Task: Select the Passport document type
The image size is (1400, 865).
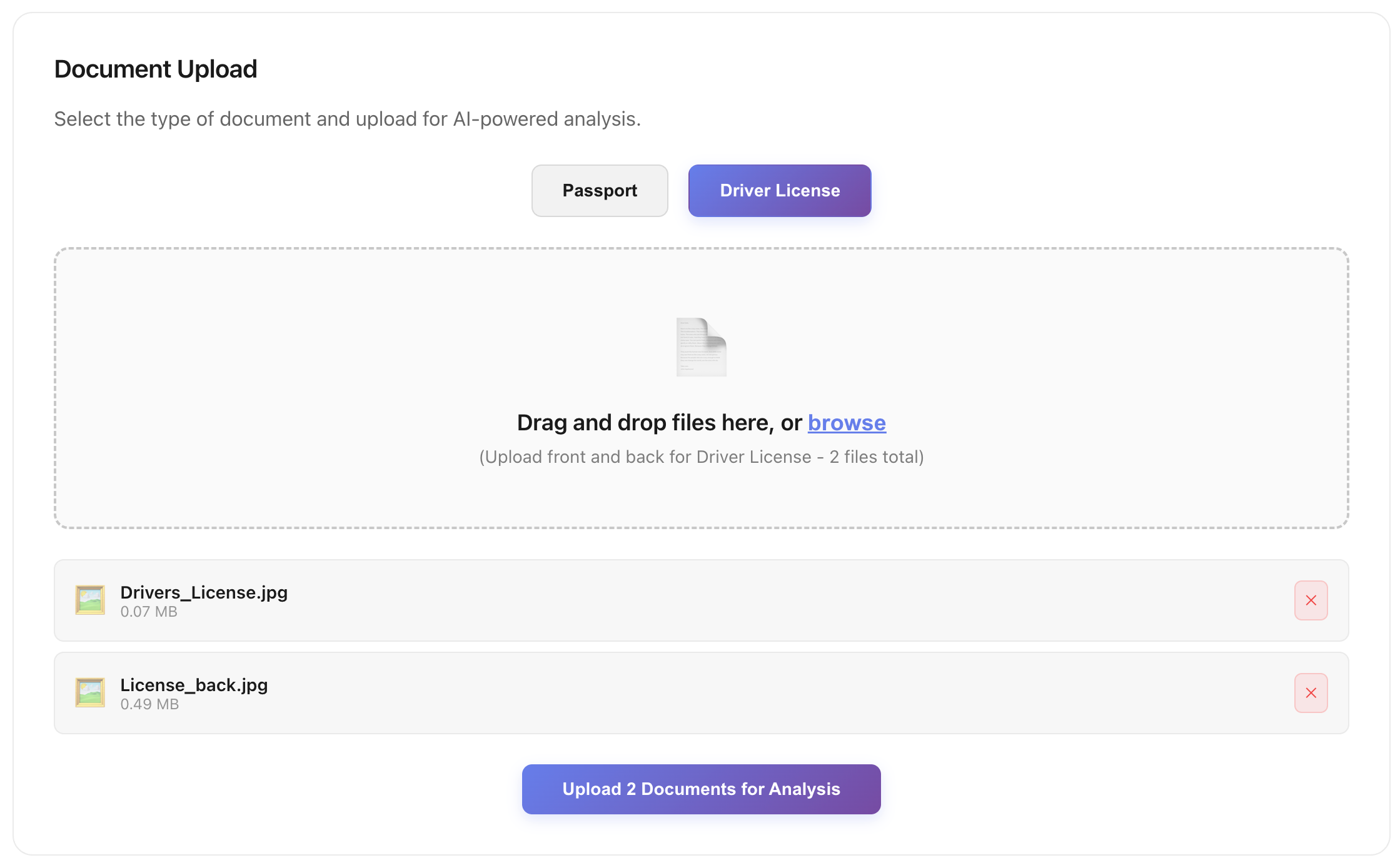Action: click(599, 191)
